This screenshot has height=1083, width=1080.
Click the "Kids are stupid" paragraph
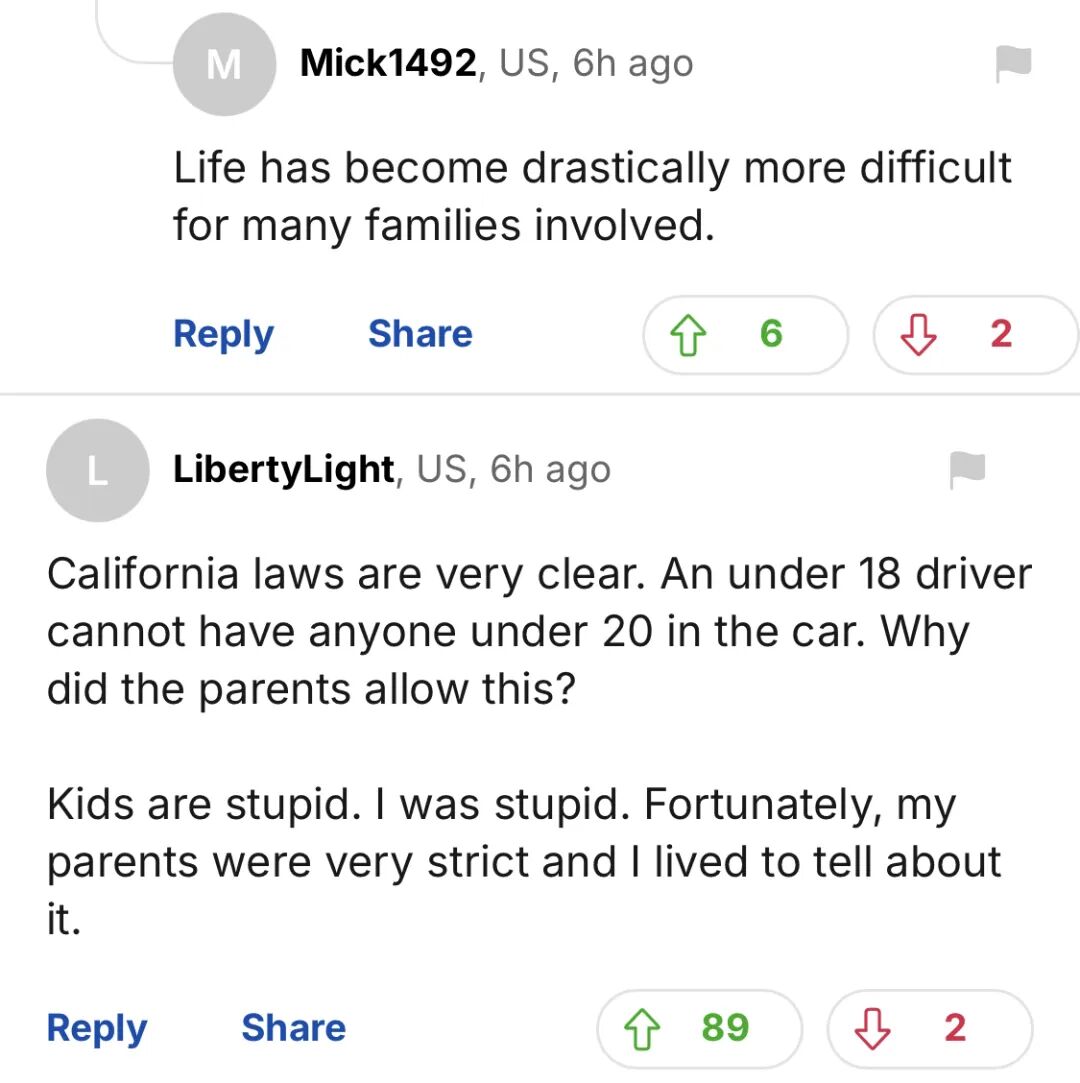point(523,862)
